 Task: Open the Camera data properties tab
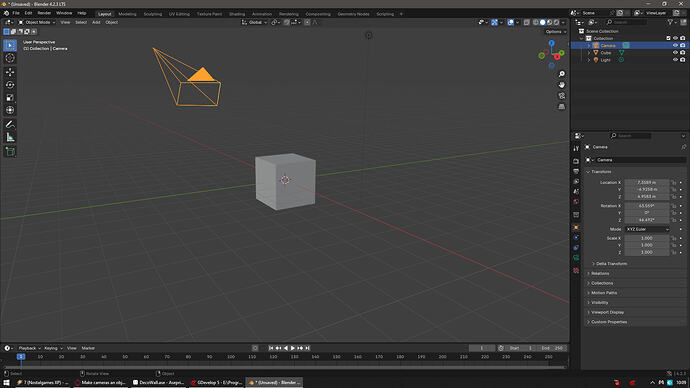pos(576,258)
